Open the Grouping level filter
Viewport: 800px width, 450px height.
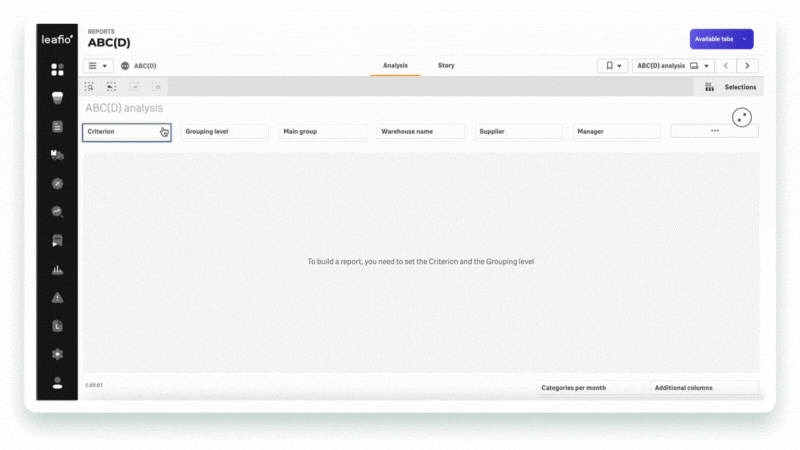225,131
